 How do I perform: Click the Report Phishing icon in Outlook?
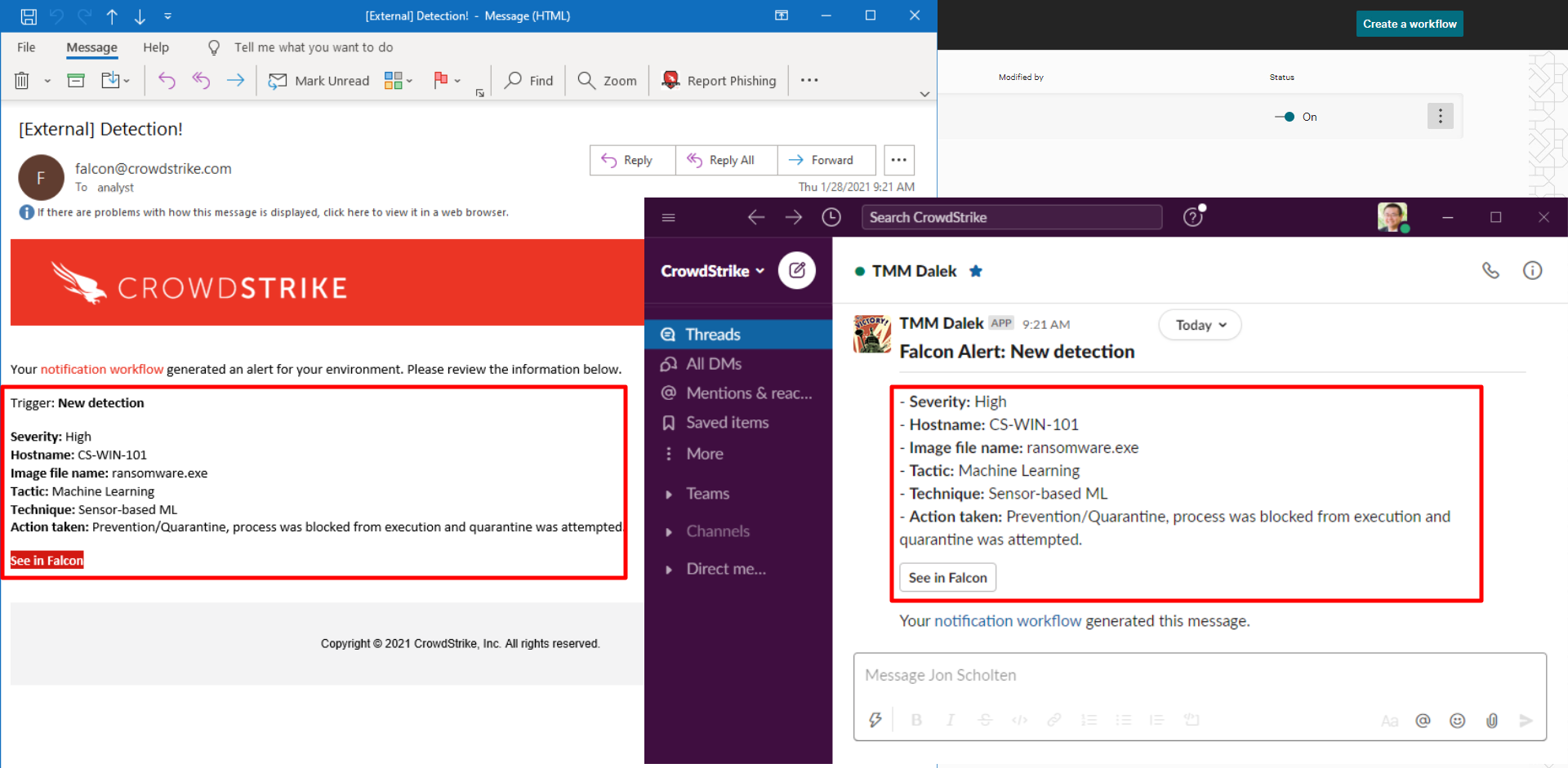coord(670,80)
